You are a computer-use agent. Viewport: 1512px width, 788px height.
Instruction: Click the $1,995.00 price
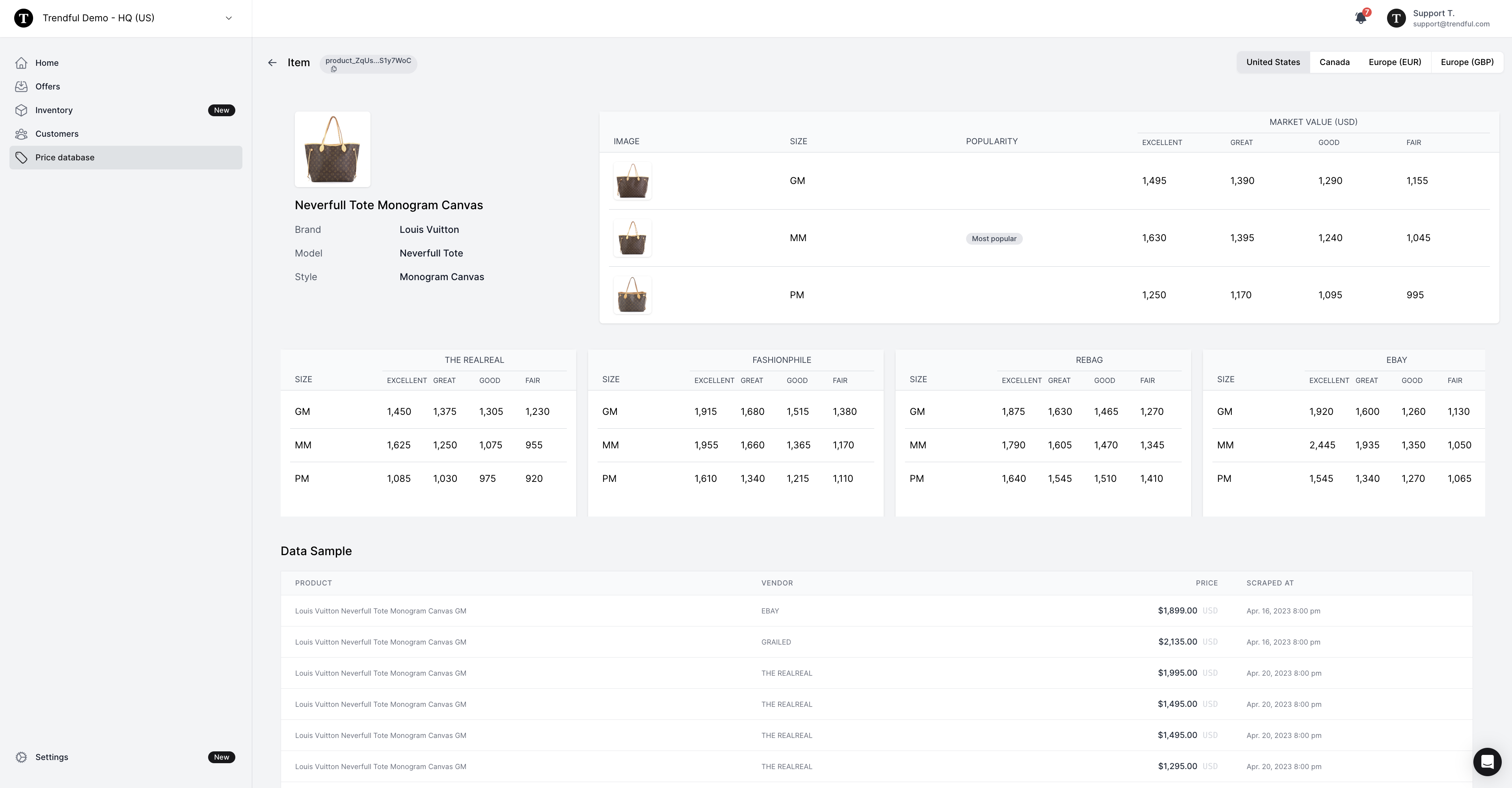pyautogui.click(x=1177, y=673)
